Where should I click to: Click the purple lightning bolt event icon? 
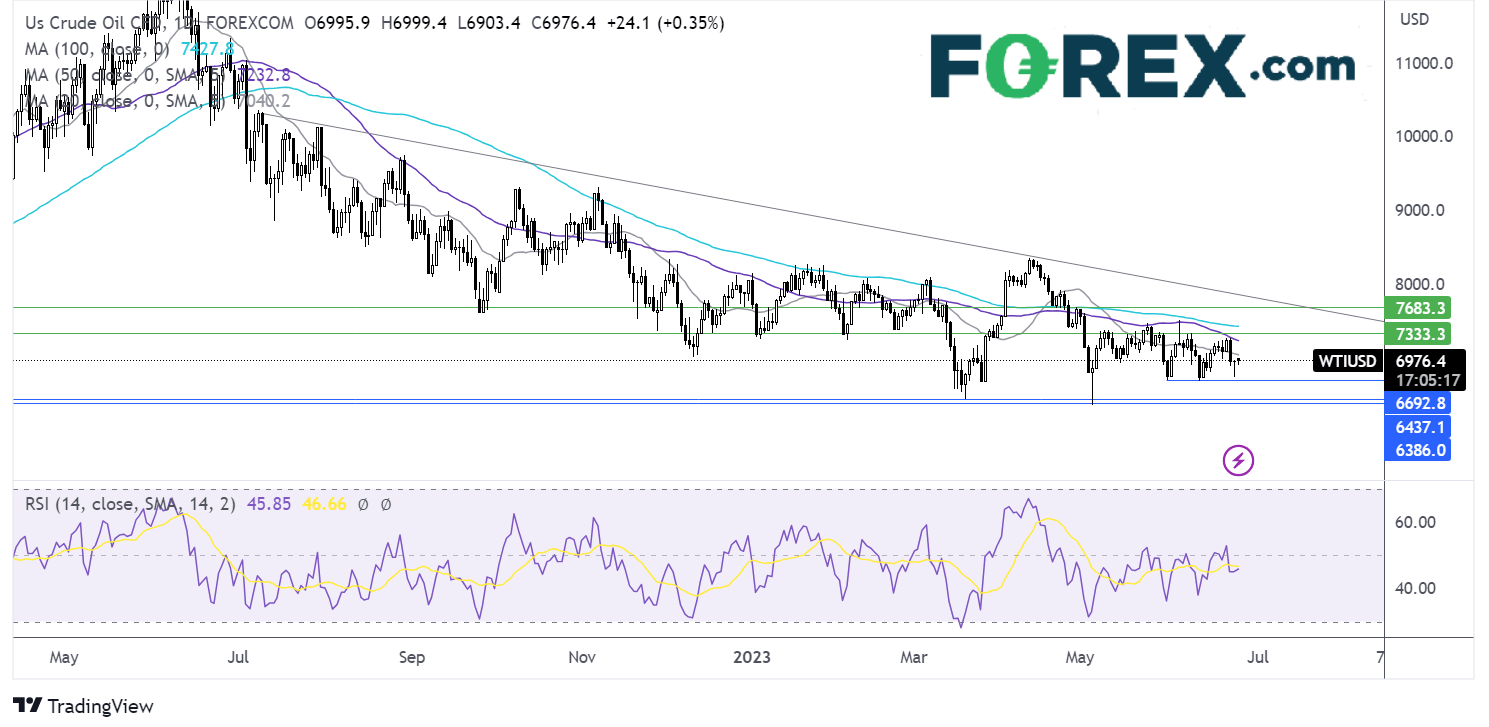point(1239,460)
